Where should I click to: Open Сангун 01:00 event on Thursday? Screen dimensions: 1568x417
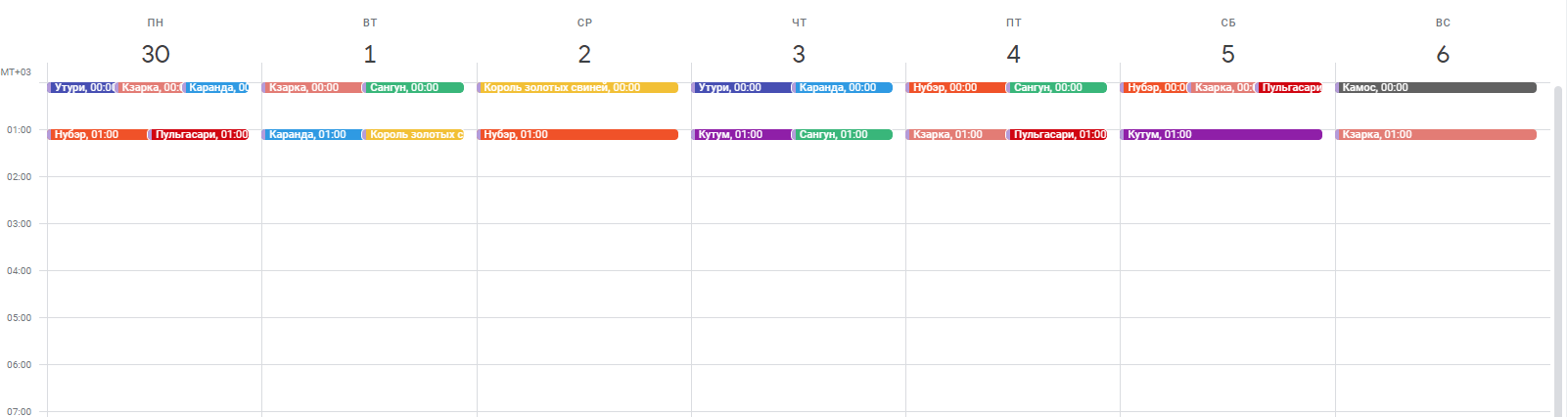pos(842,135)
